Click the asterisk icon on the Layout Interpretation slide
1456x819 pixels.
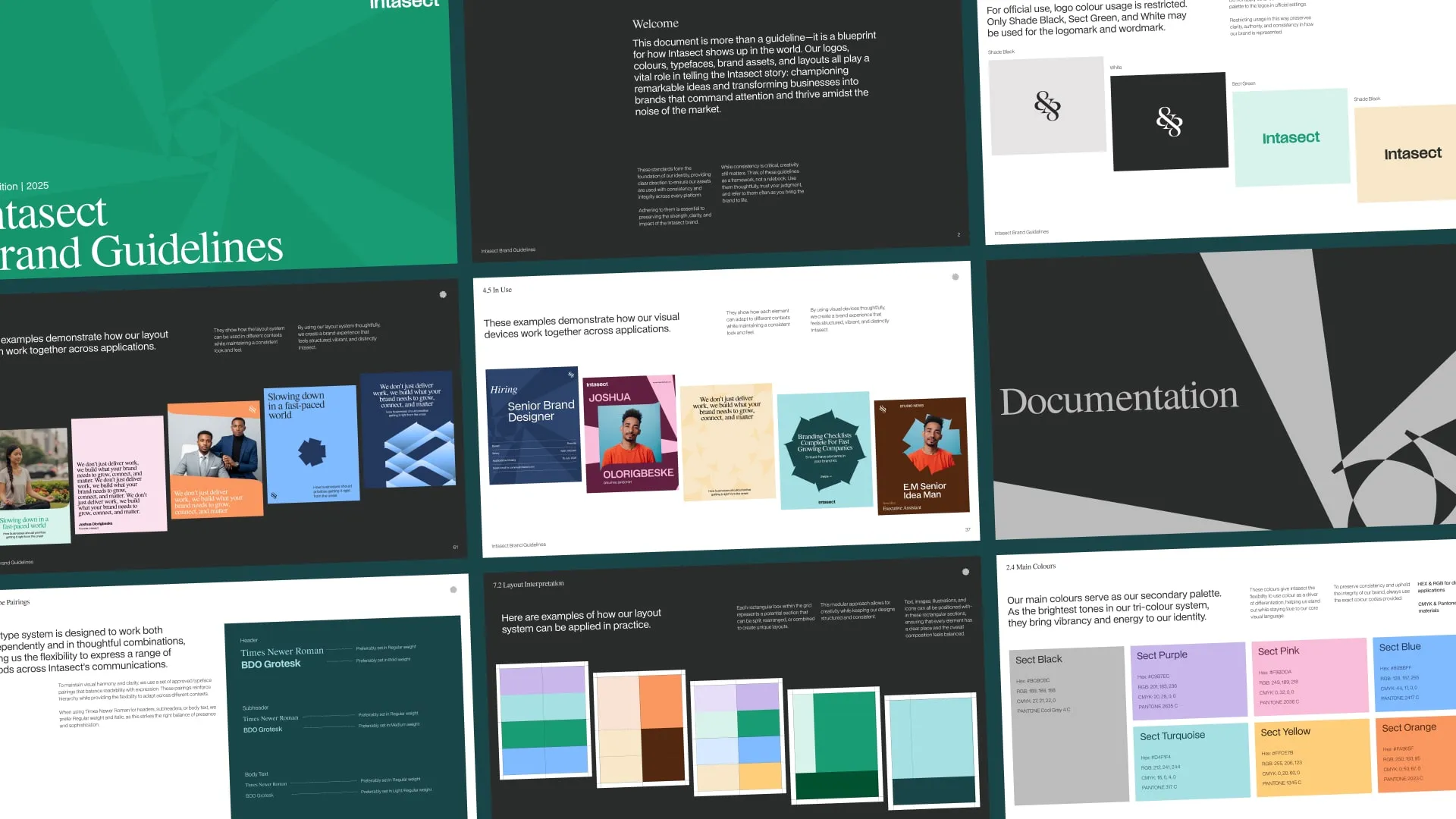[x=965, y=572]
